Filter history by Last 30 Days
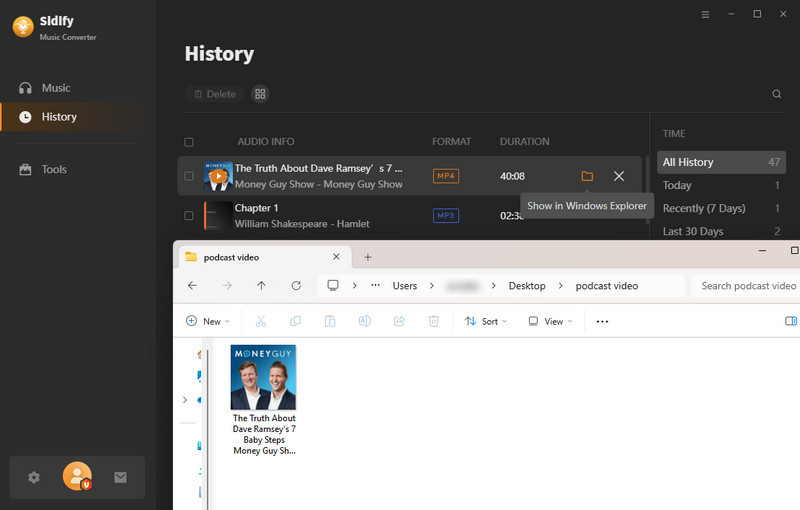Screen dimensions: 800x510 pos(721,231)
